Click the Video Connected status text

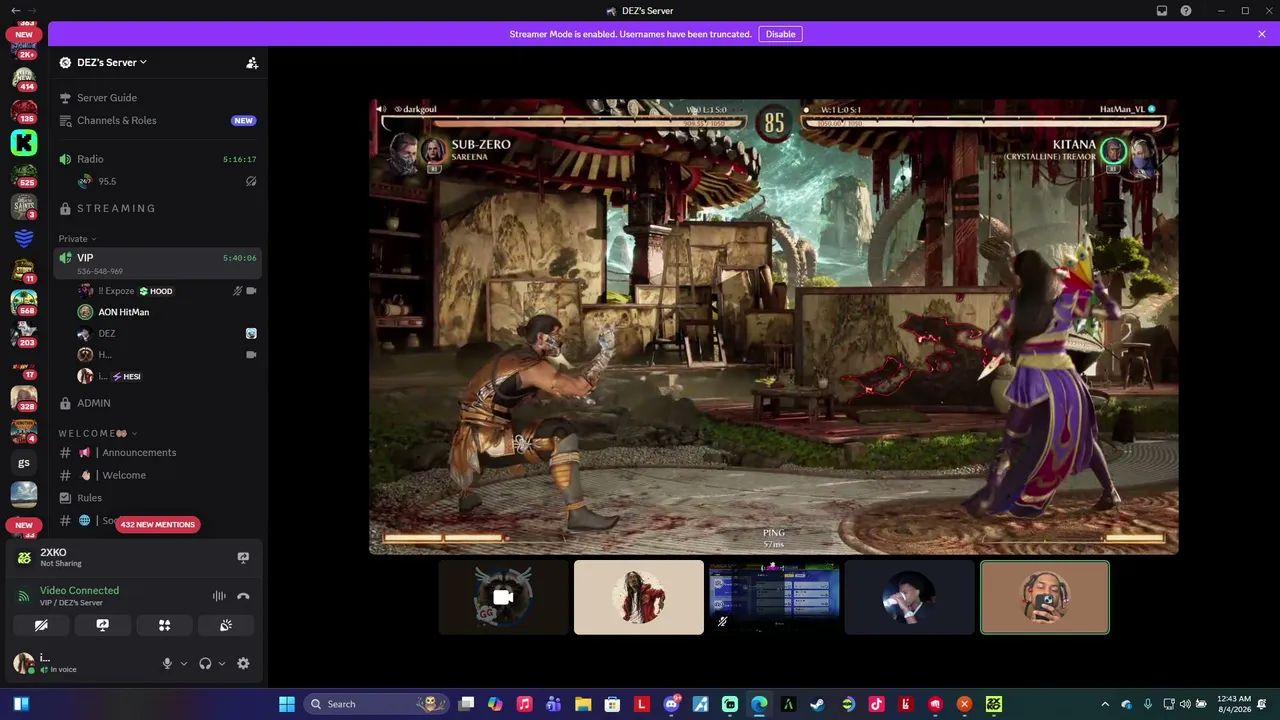coord(79,591)
